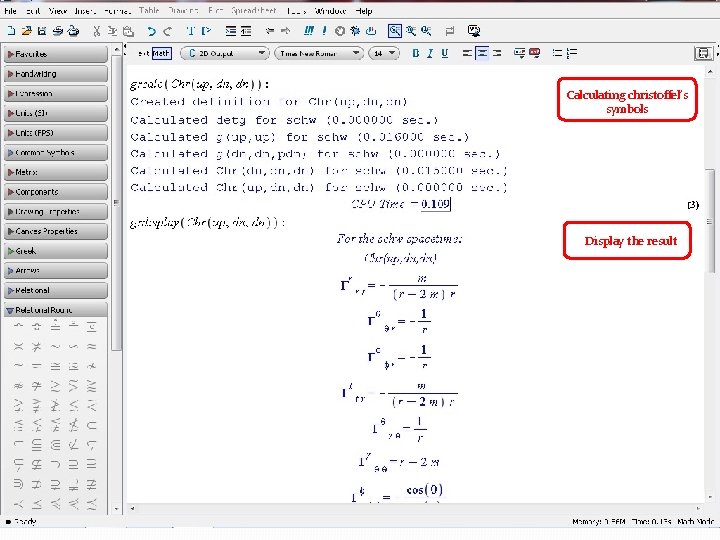This screenshot has height=540, width=720.
Task: Insert a Maple input prompt with the [> icon
Action: (x=206, y=31)
